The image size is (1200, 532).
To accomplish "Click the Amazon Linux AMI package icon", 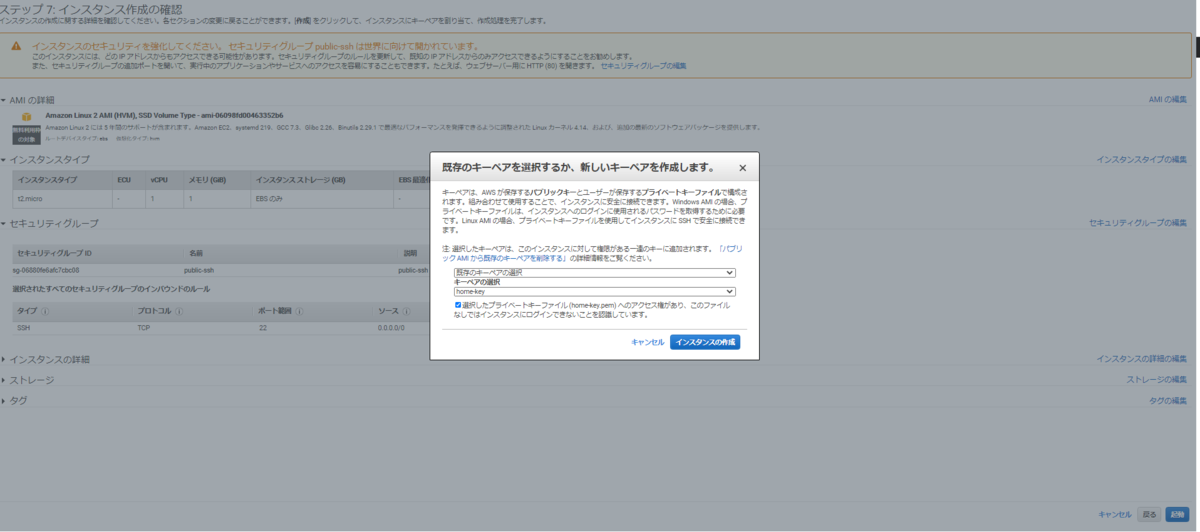I will pos(27,116).
